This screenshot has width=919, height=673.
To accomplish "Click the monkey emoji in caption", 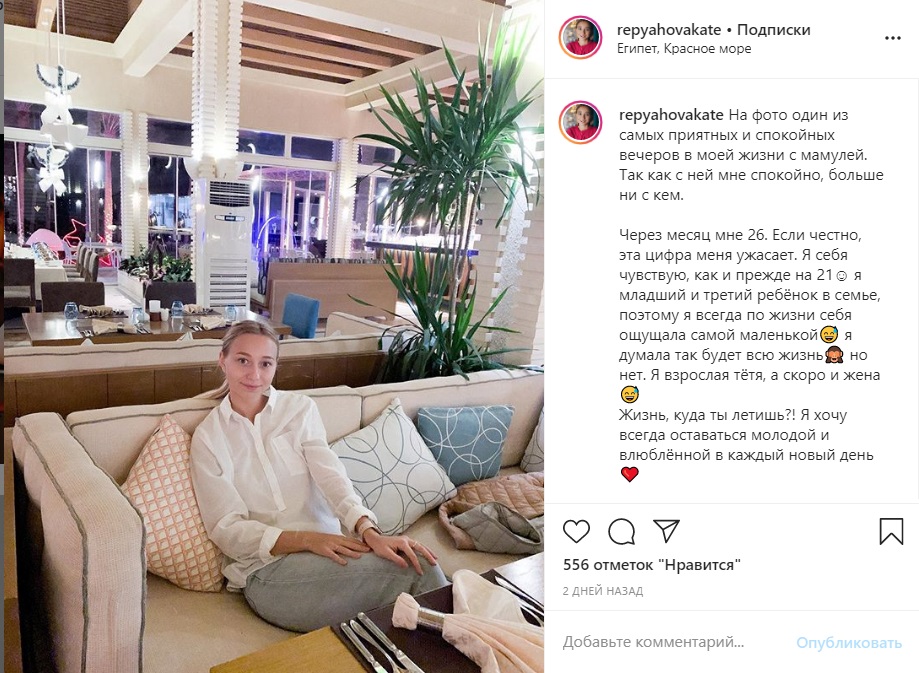I will (834, 355).
